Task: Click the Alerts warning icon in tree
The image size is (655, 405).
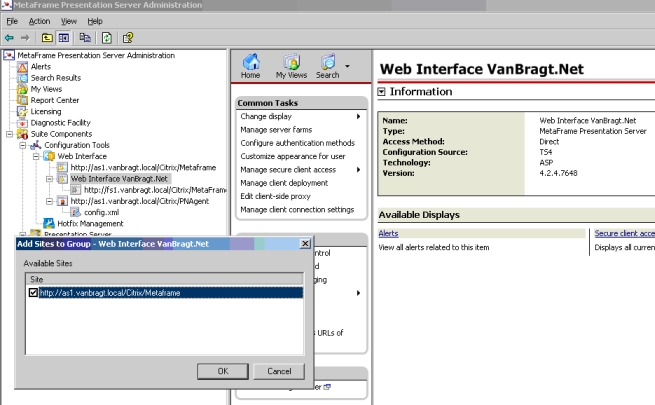Action: [22, 67]
